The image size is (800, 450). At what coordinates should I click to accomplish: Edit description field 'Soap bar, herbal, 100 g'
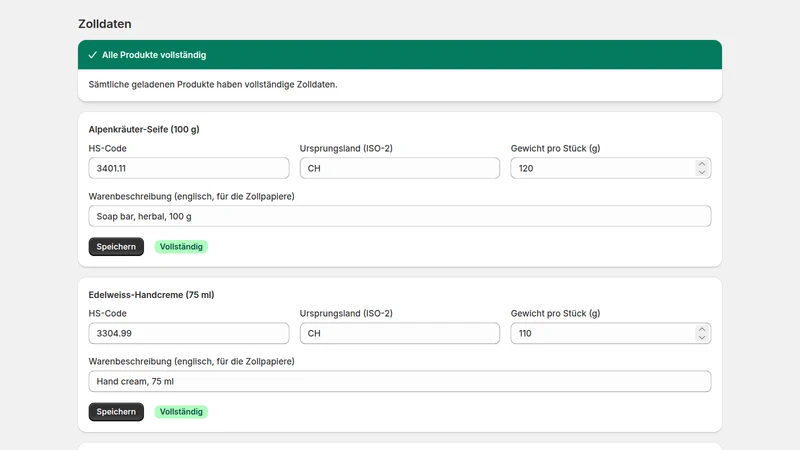pos(399,216)
